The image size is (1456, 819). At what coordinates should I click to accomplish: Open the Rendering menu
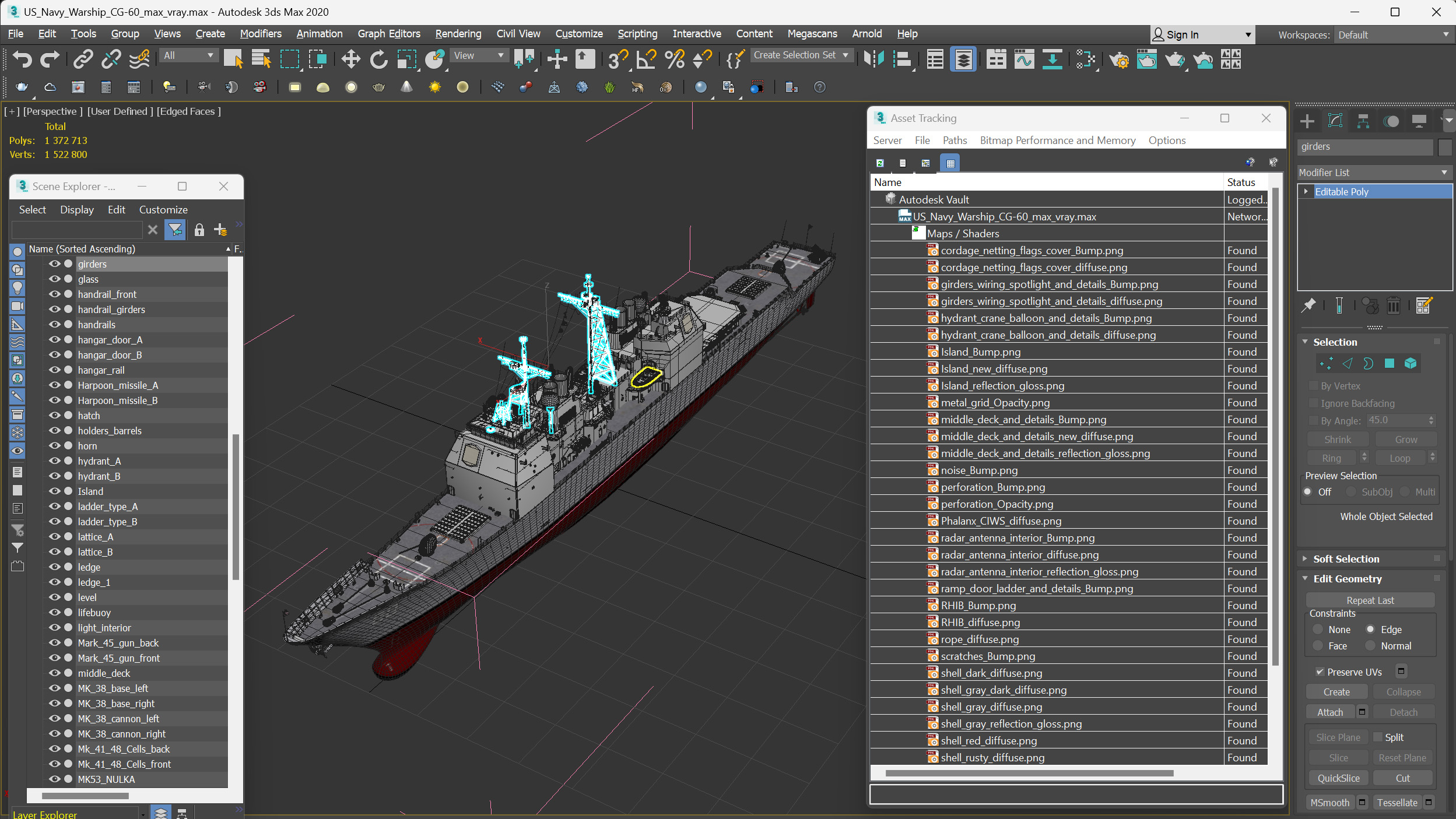(x=458, y=34)
